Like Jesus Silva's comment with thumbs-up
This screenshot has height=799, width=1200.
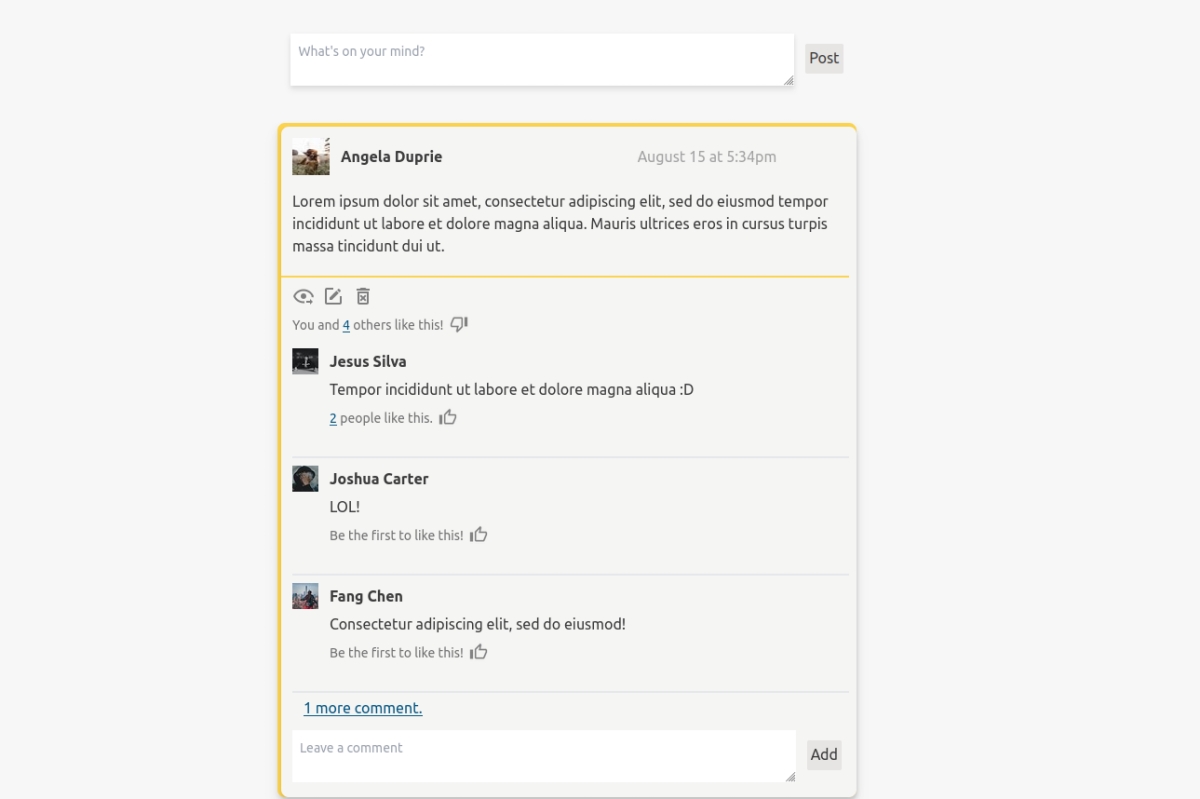coord(448,417)
